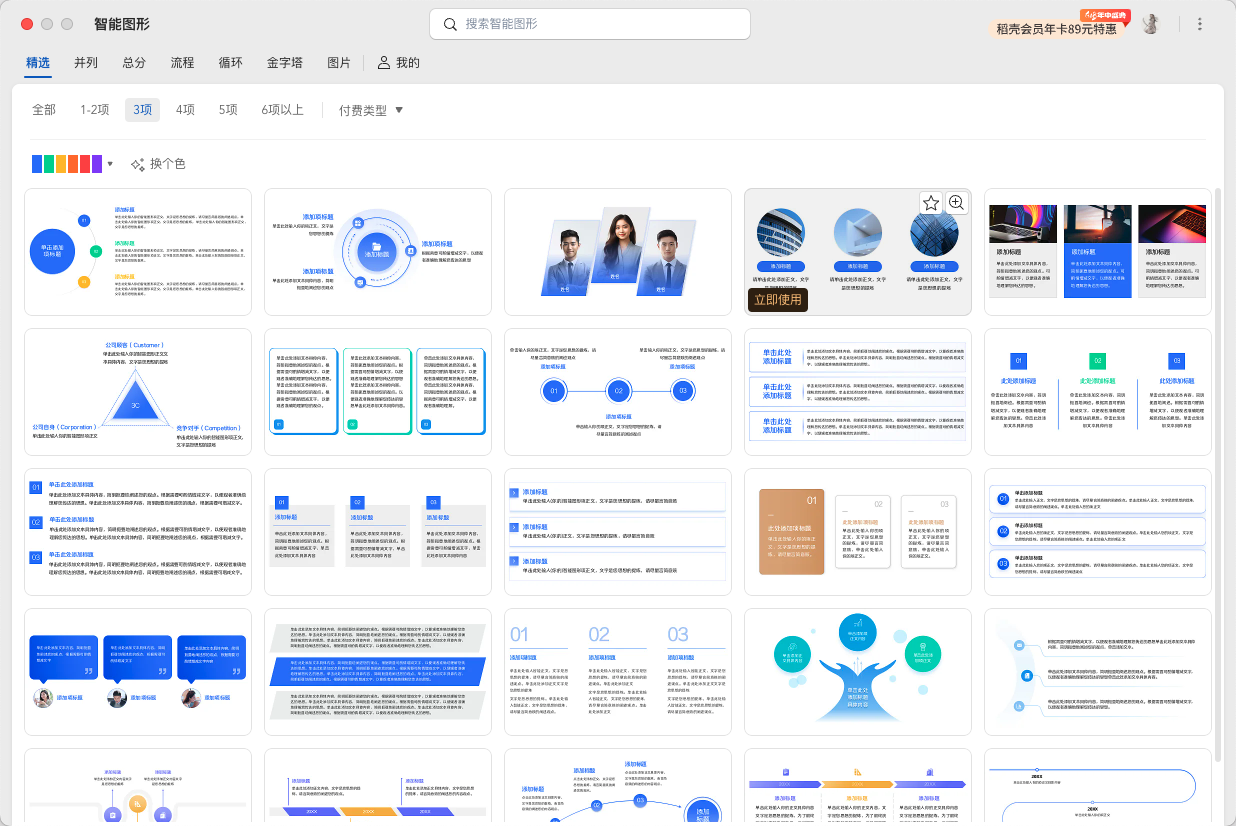1236x826 pixels.
Task: Filter templates by 1-2项
Action: [95, 110]
